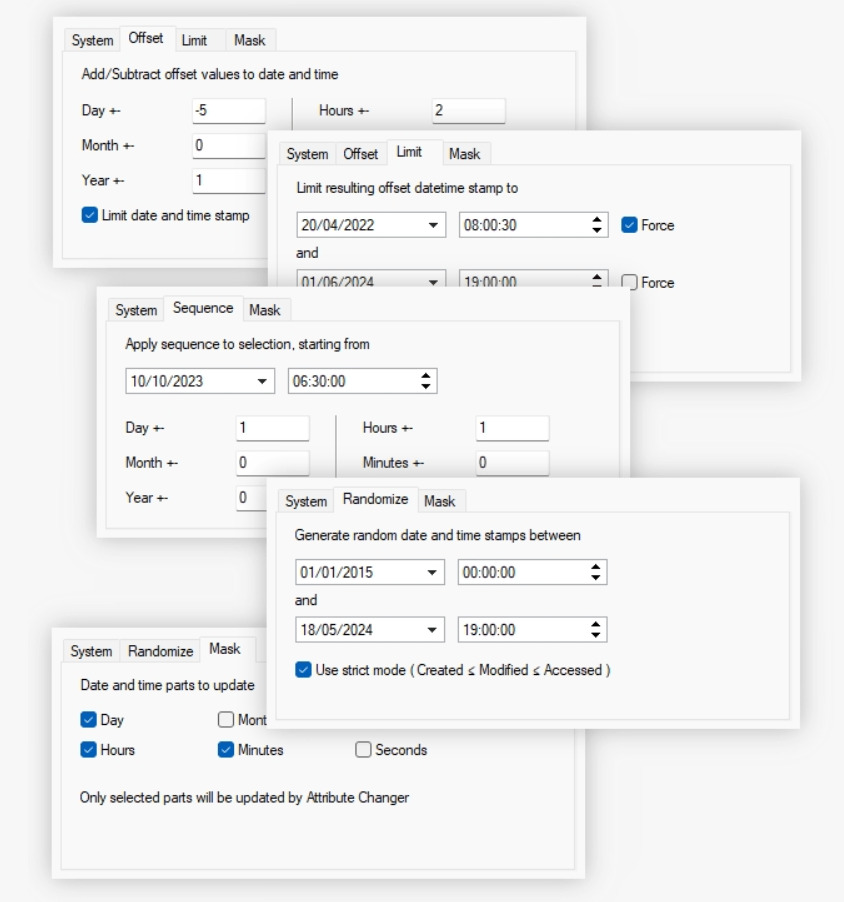This screenshot has height=902, width=844.
Task: Open the 01/01/2015 date dropdown
Action: coord(433,573)
